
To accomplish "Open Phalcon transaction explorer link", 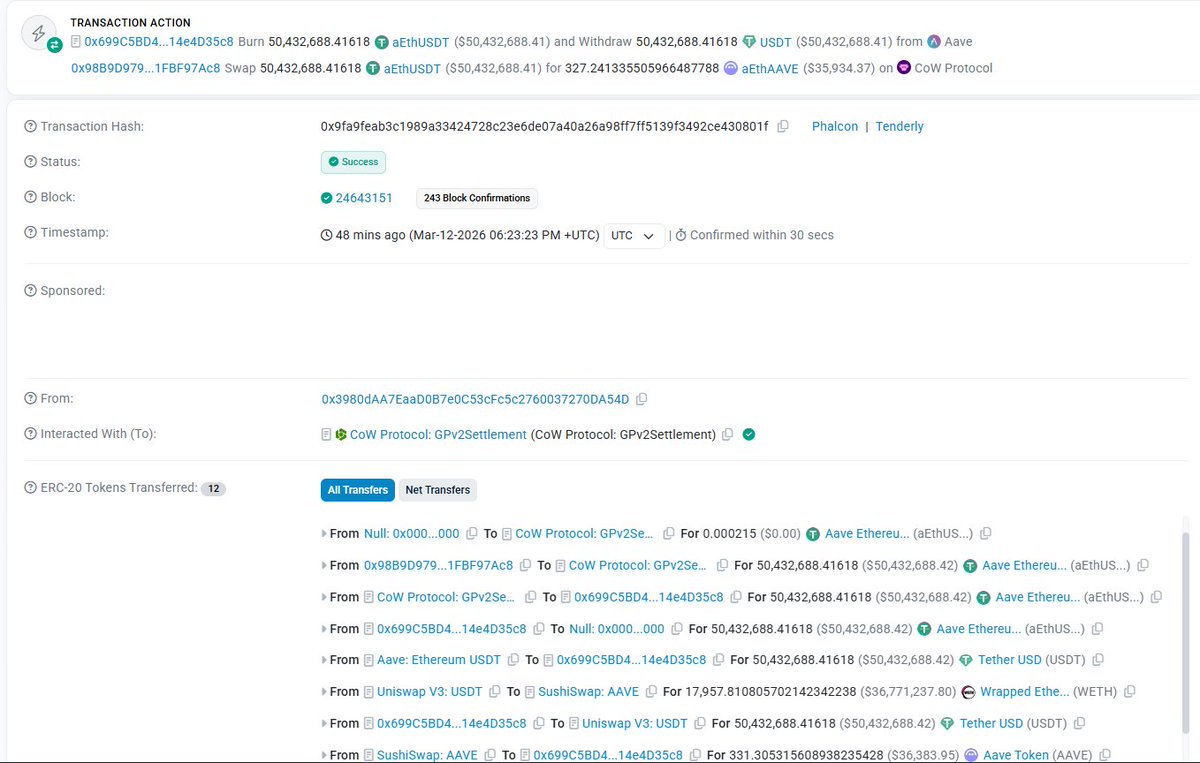I will click(835, 127).
